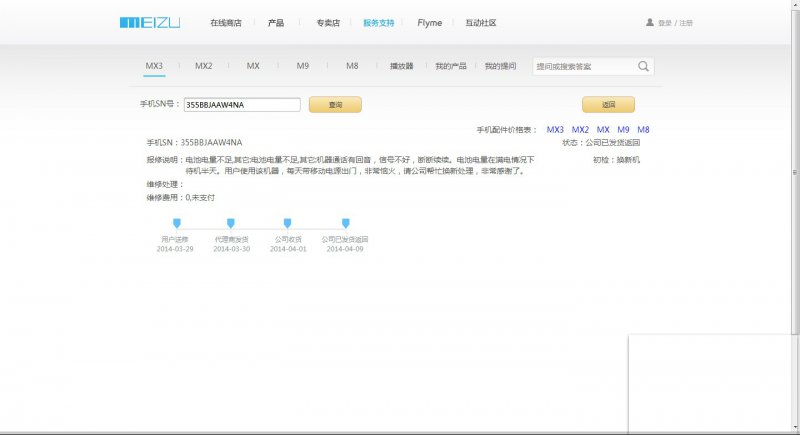Open M8 accessory price list link
Image resolution: width=800 pixels, height=435 pixels.
[643, 130]
